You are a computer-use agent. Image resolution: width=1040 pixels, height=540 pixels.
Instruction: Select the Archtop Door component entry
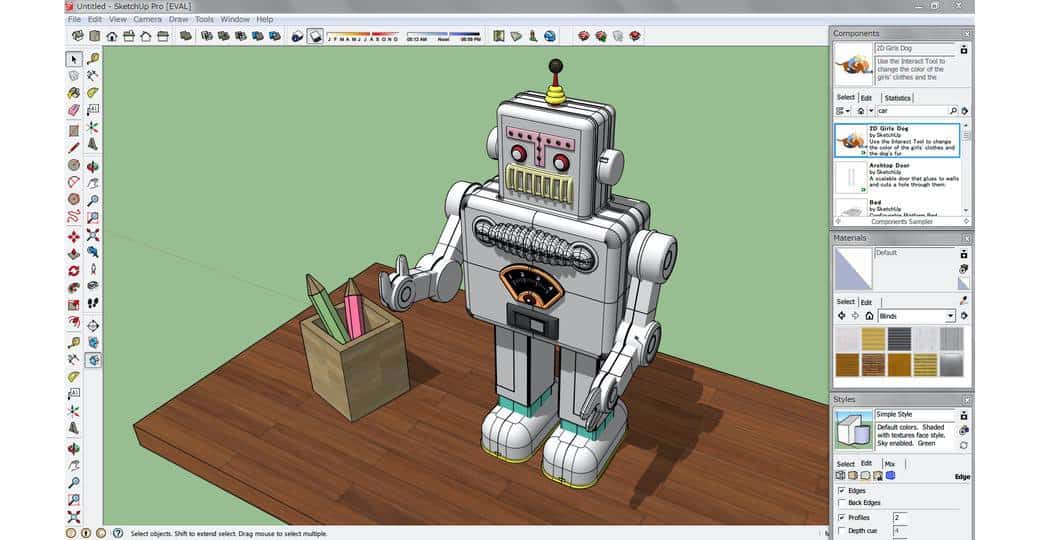point(897,177)
